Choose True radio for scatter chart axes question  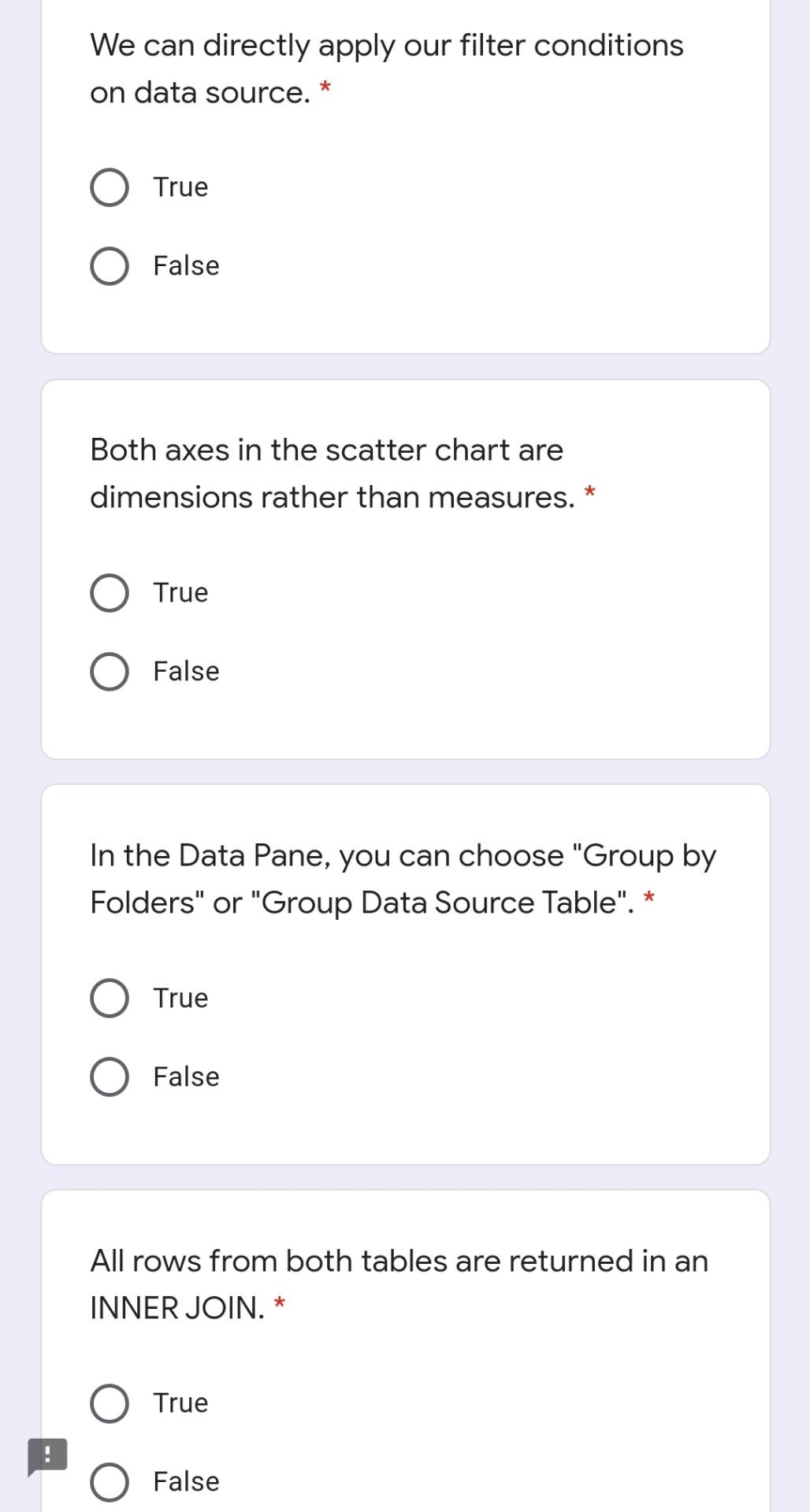coord(110,593)
